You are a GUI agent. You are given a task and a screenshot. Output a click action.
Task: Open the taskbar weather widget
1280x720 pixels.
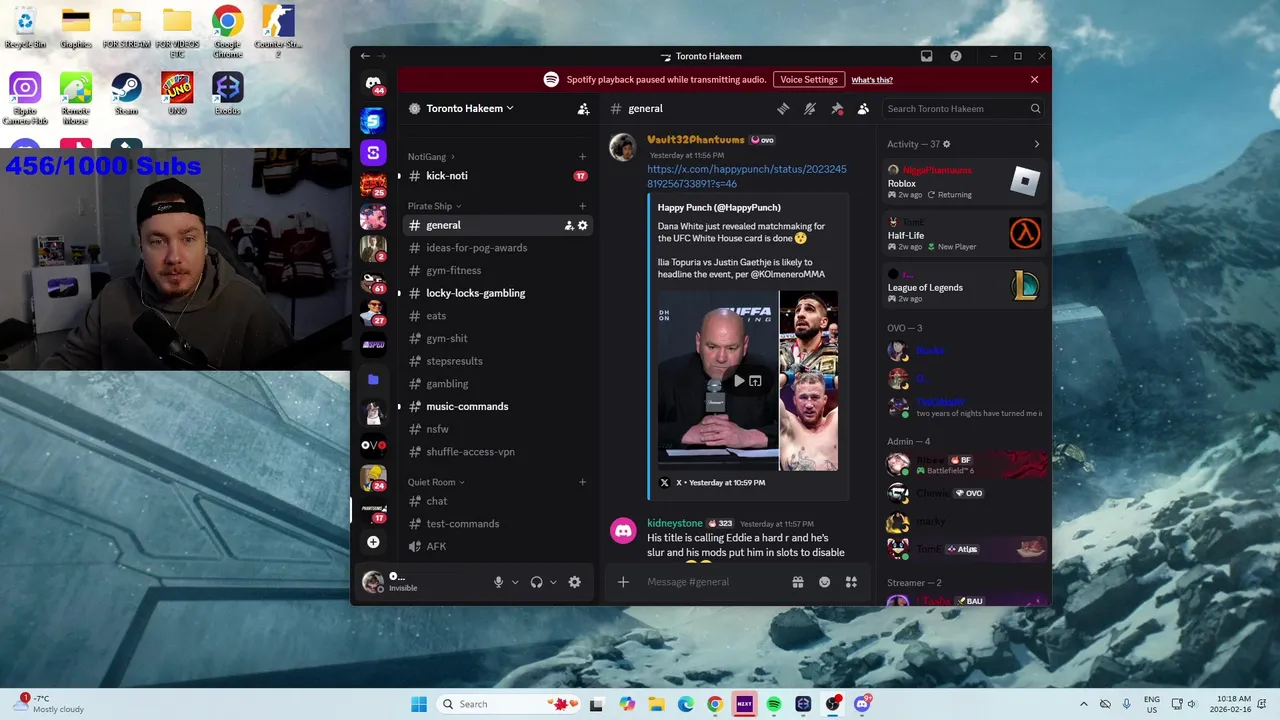tap(50, 704)
